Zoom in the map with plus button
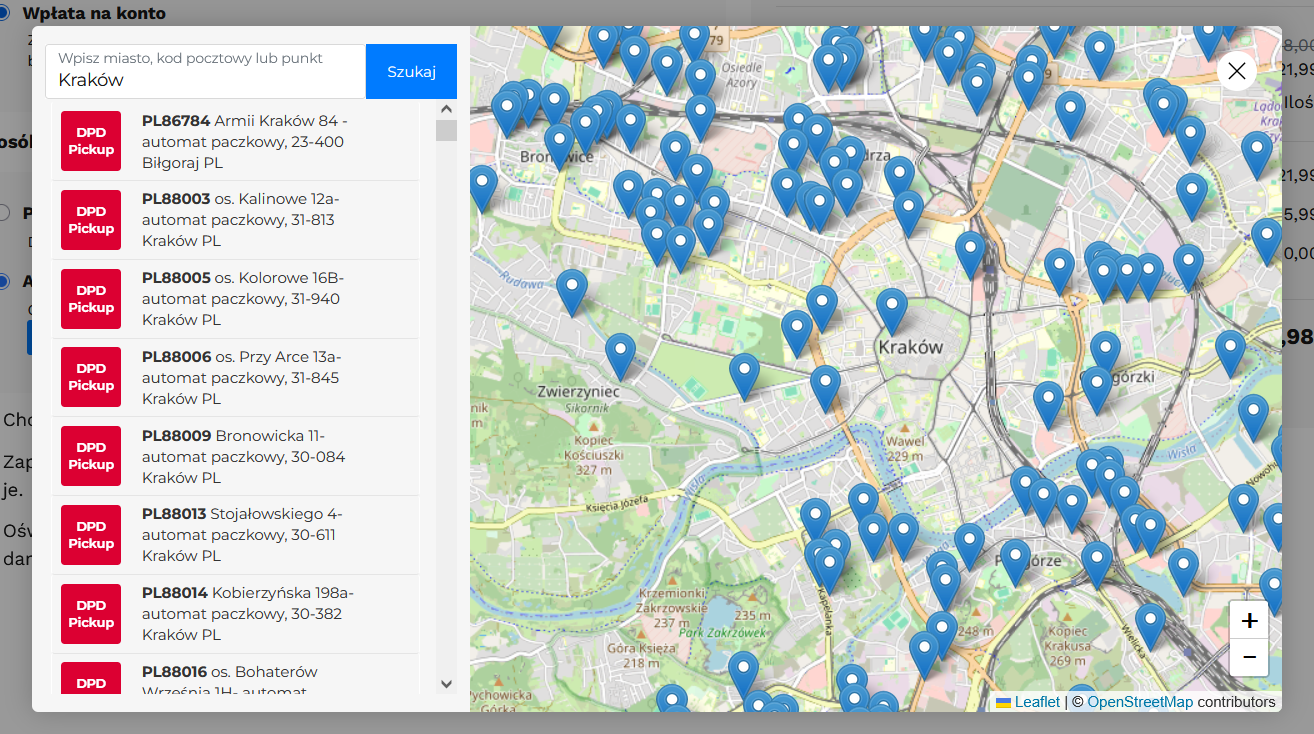The width and height of the screenshot is (1314, 734). pyautogui.click(x=1249, y=621)
